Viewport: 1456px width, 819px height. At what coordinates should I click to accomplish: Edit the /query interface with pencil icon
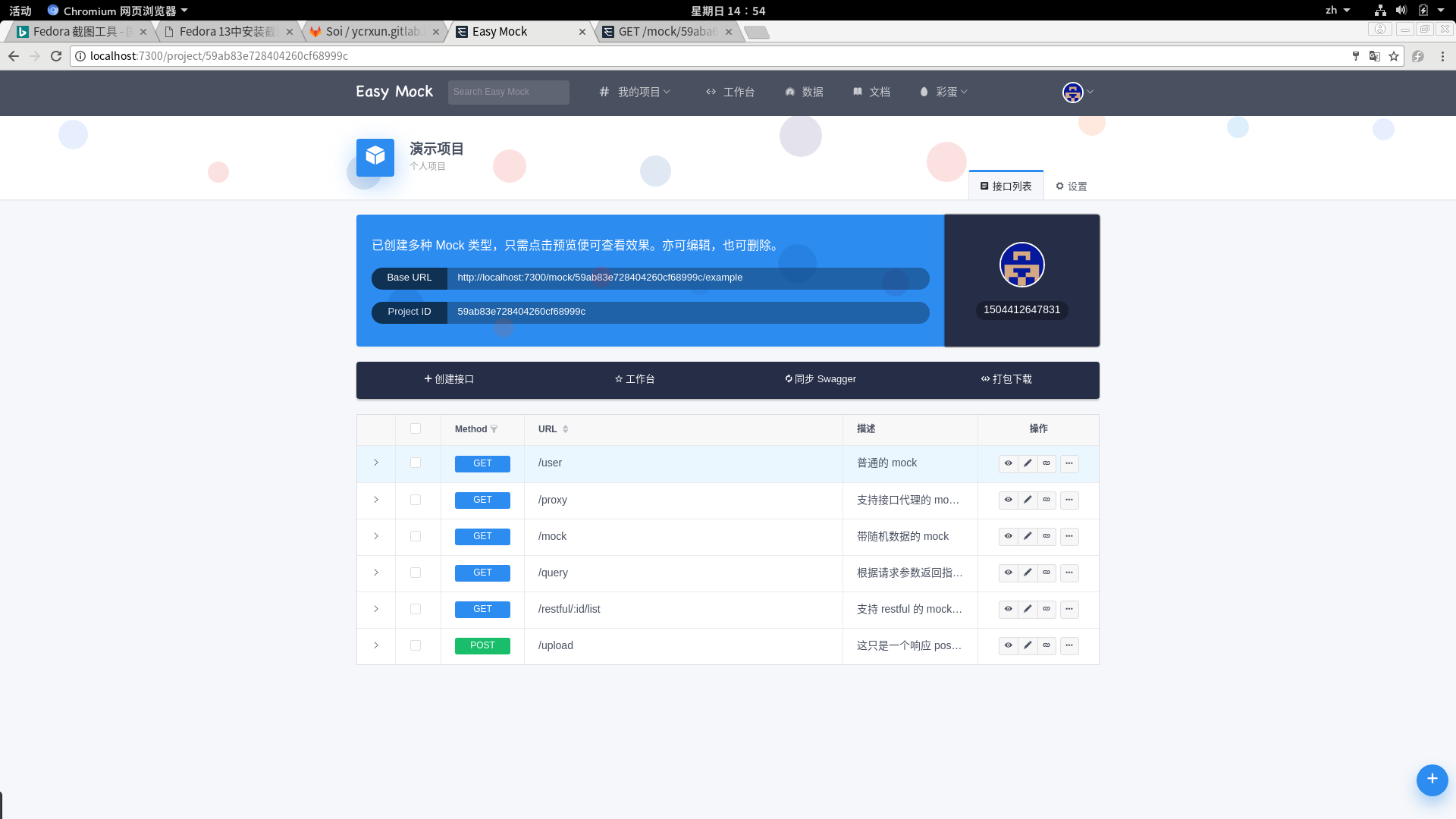point(1028,573)
